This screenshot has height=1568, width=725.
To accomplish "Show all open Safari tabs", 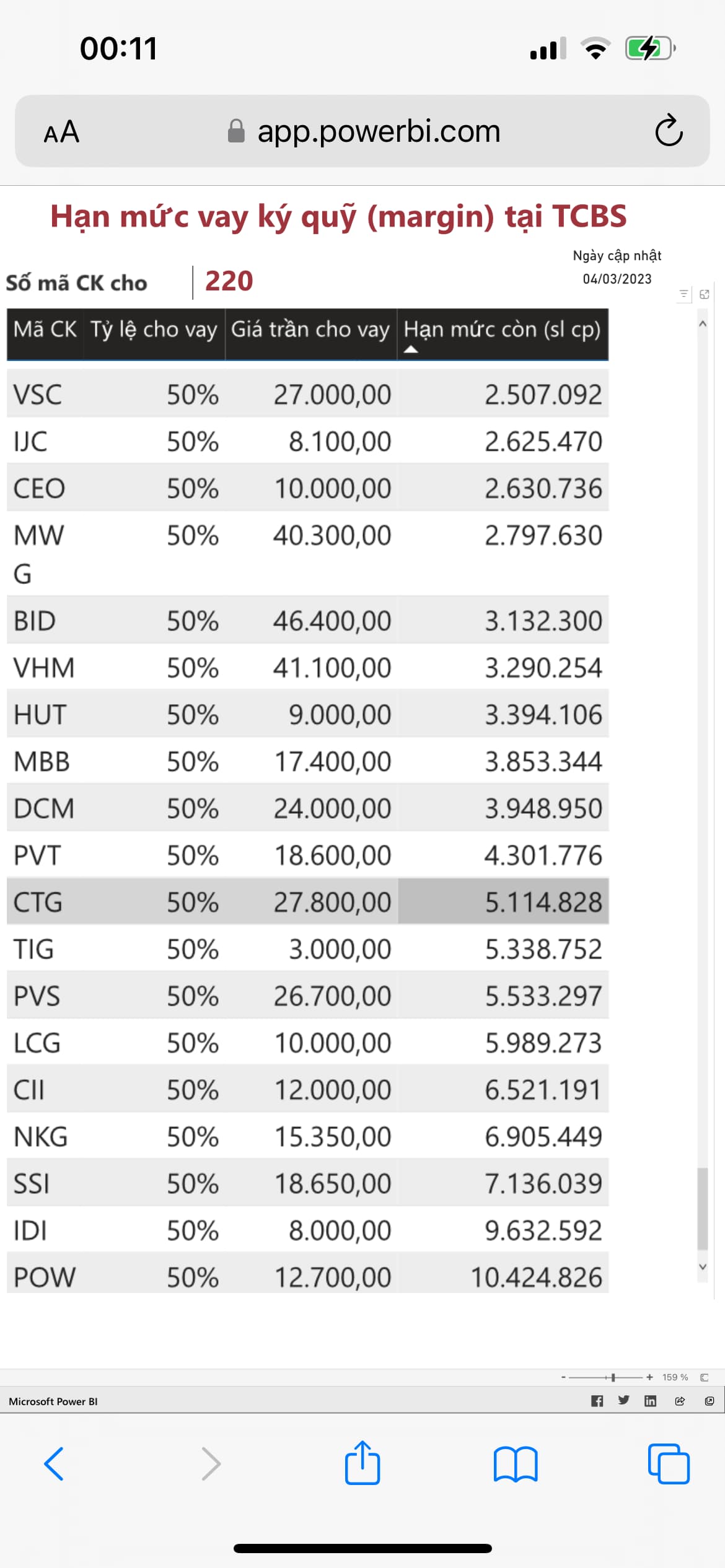I will click(x=668, y=1464).
